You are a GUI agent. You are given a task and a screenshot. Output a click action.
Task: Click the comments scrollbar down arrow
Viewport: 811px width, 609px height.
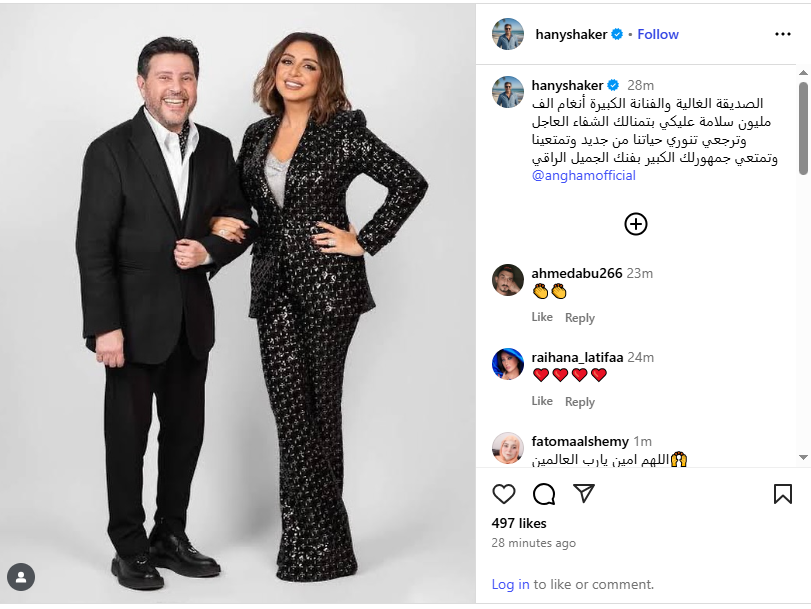tap(803, 457)
